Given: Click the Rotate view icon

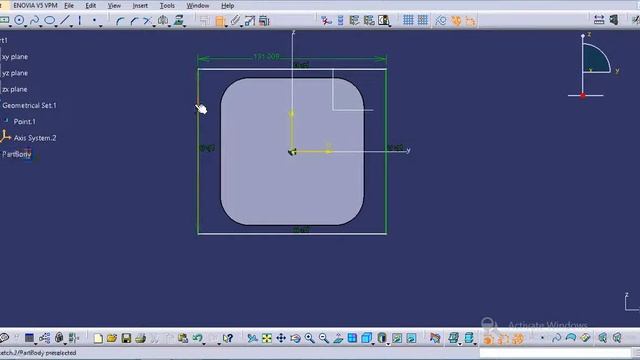Looking at the screenshot, I should [x=296, y=338].
